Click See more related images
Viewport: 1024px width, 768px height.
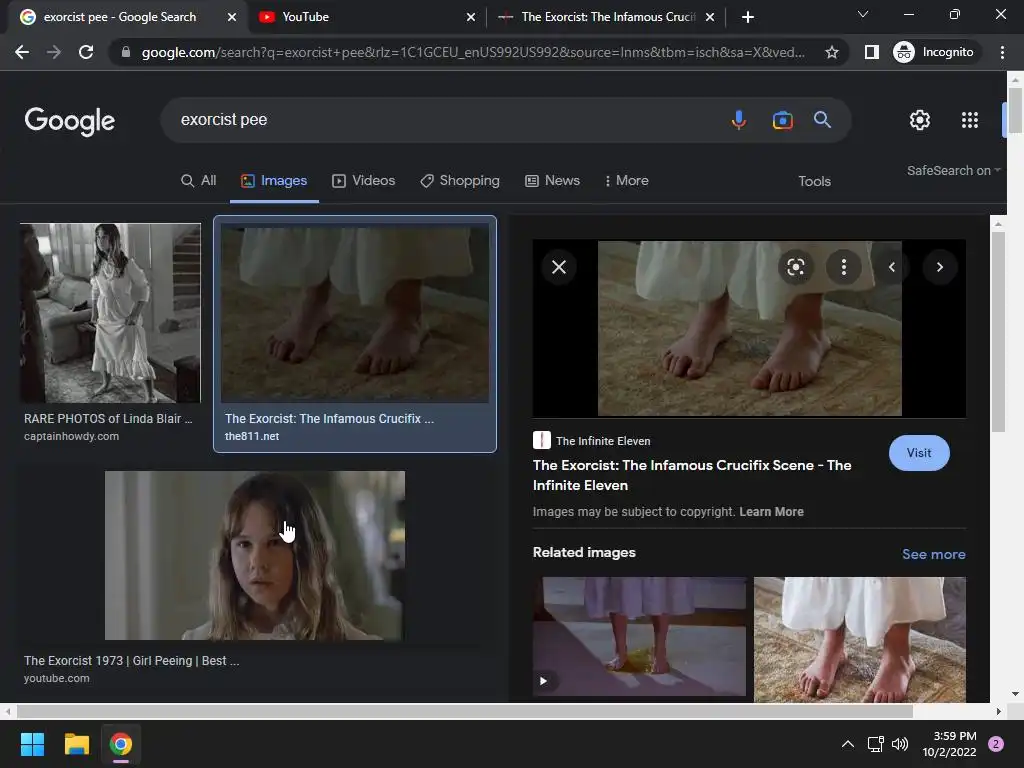click(933, 554)
